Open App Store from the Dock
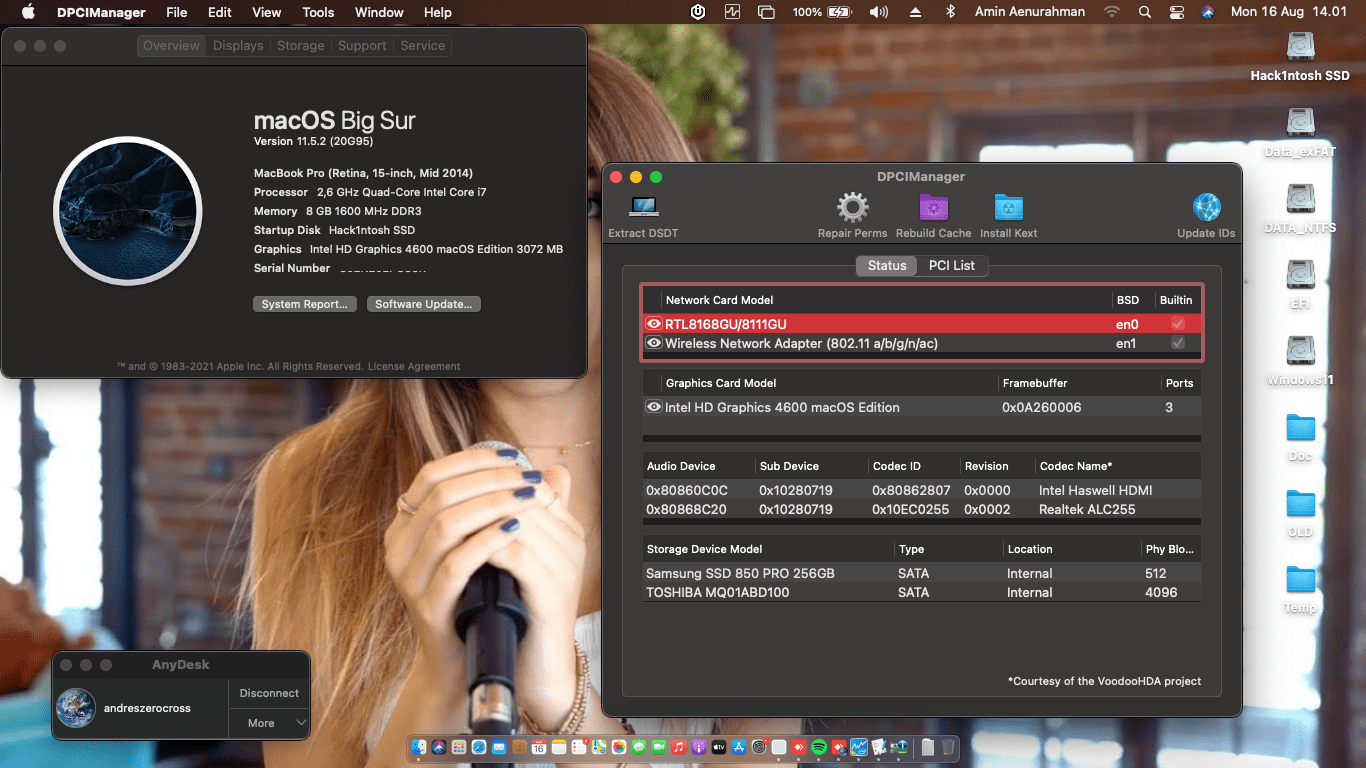 (739, 747)
